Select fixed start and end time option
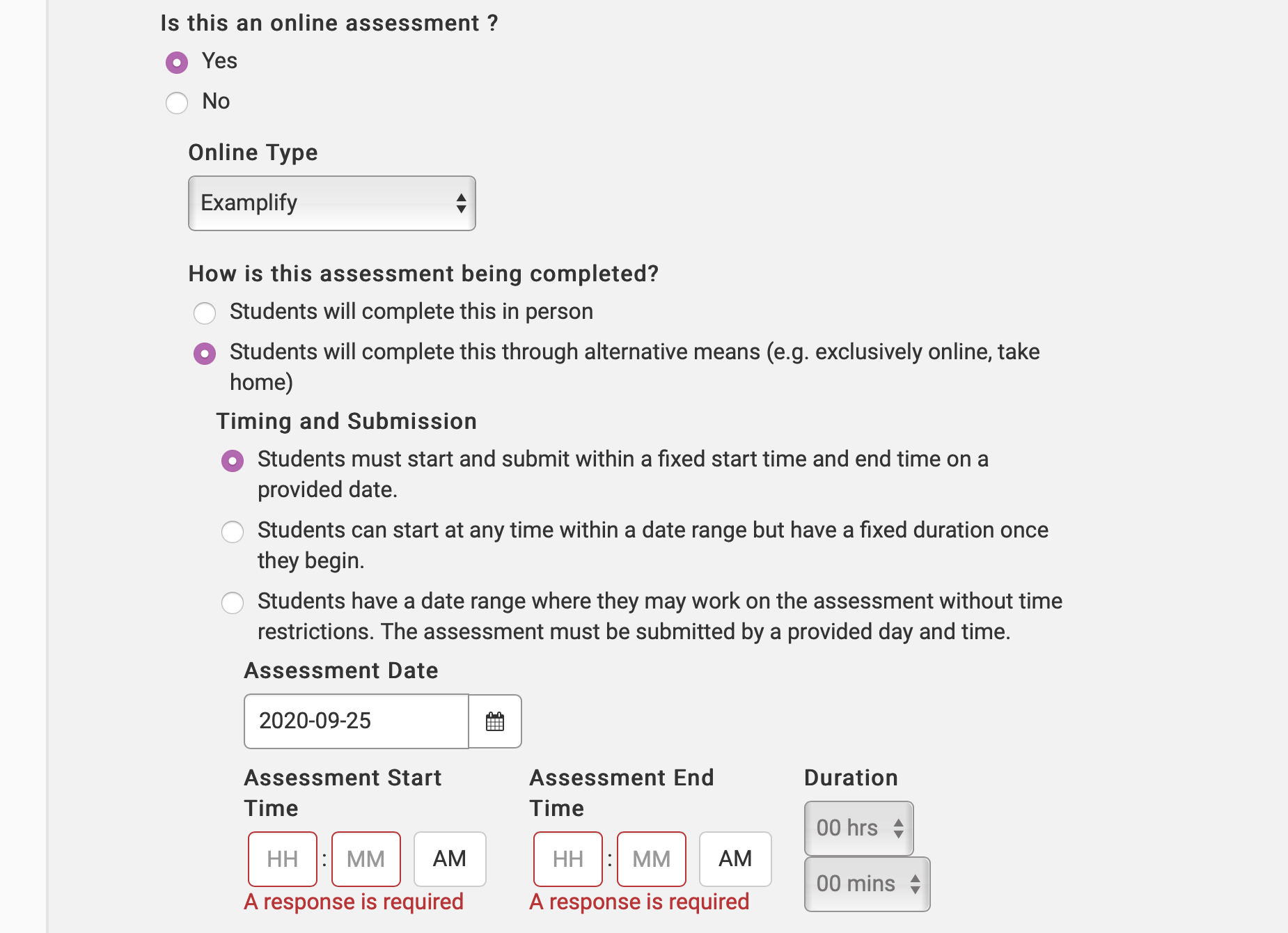 (233, 461)
